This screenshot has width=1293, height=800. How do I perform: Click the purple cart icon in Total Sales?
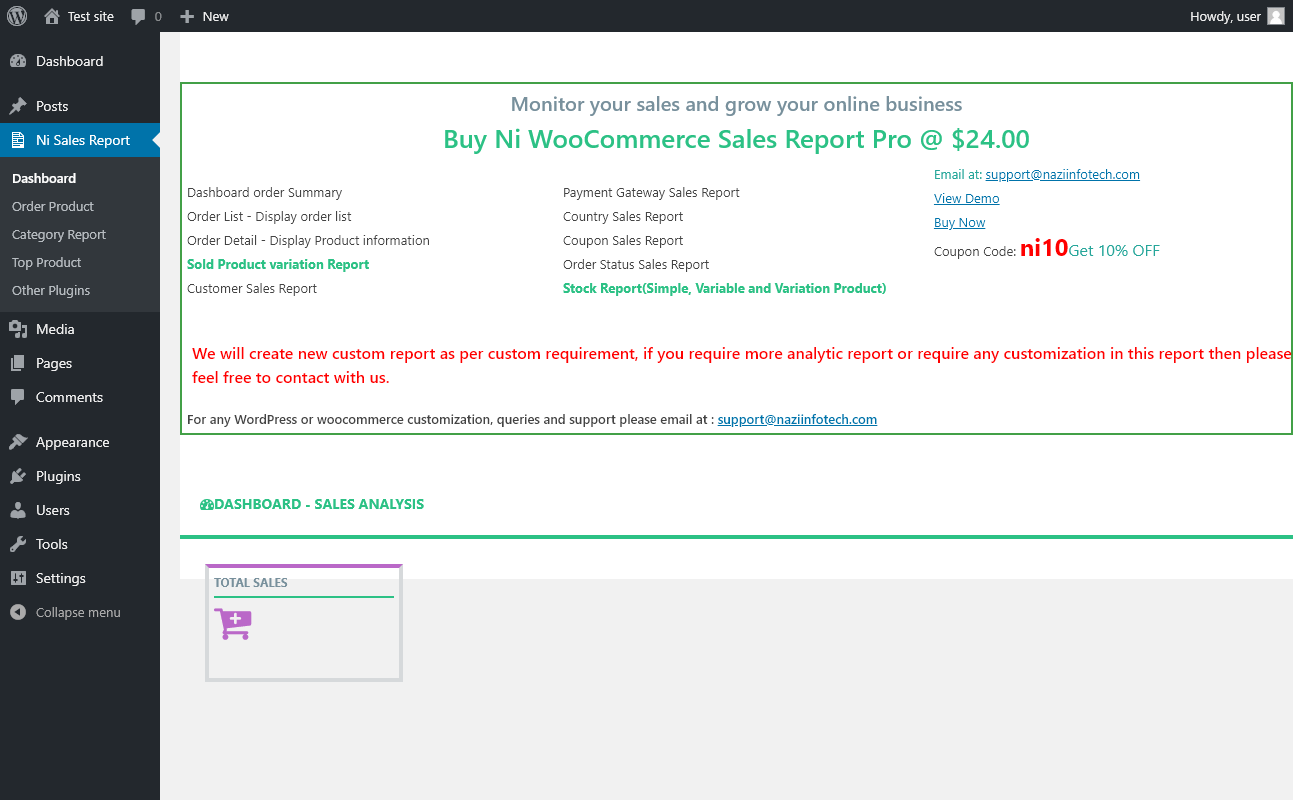point(233,624)
